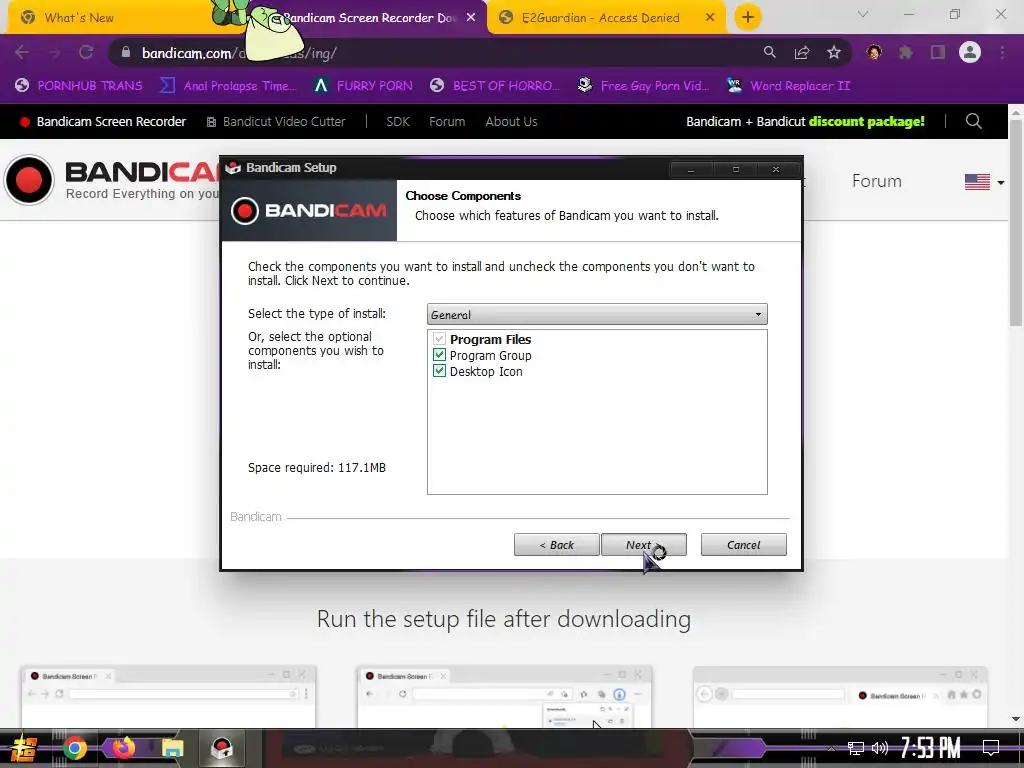
Task: Open the notification center icon
Action: [x=991, y=748]
